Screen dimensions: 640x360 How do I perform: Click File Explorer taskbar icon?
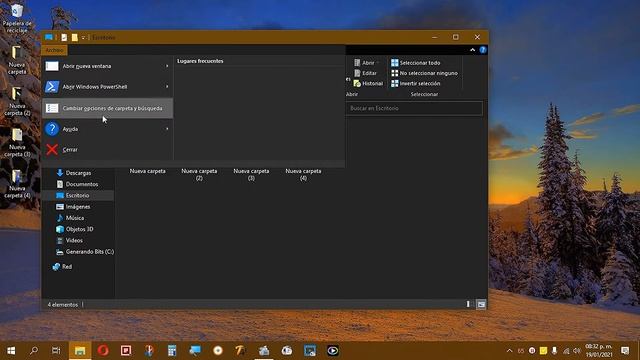80,351
